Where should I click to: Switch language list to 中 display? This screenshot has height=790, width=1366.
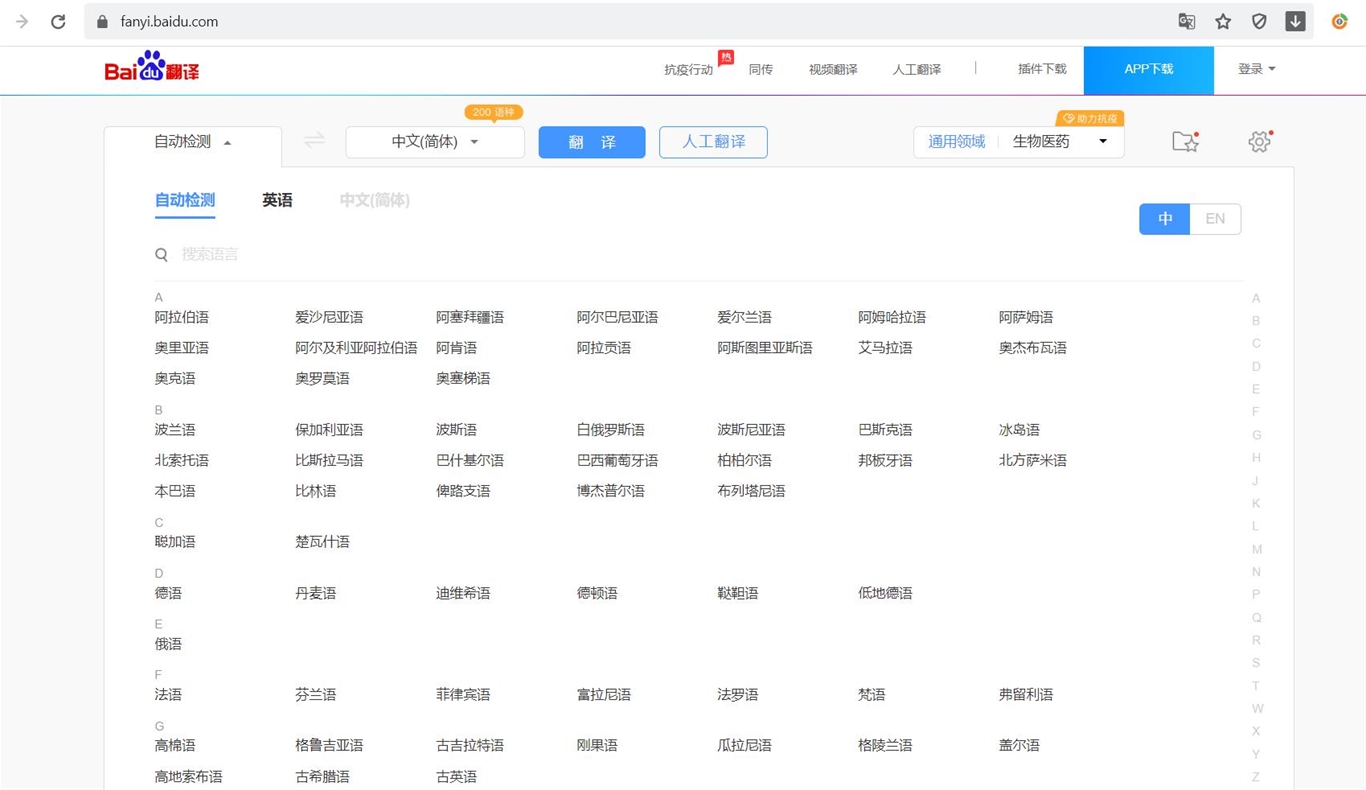pos(1164,219)
